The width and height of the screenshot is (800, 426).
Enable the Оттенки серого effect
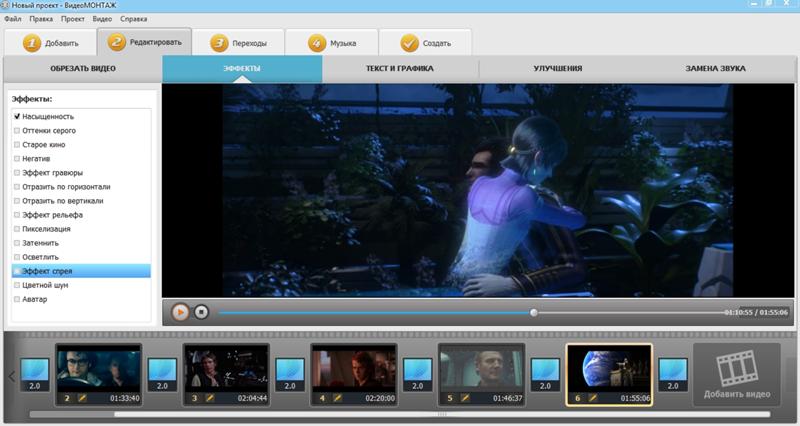(17, 131)
